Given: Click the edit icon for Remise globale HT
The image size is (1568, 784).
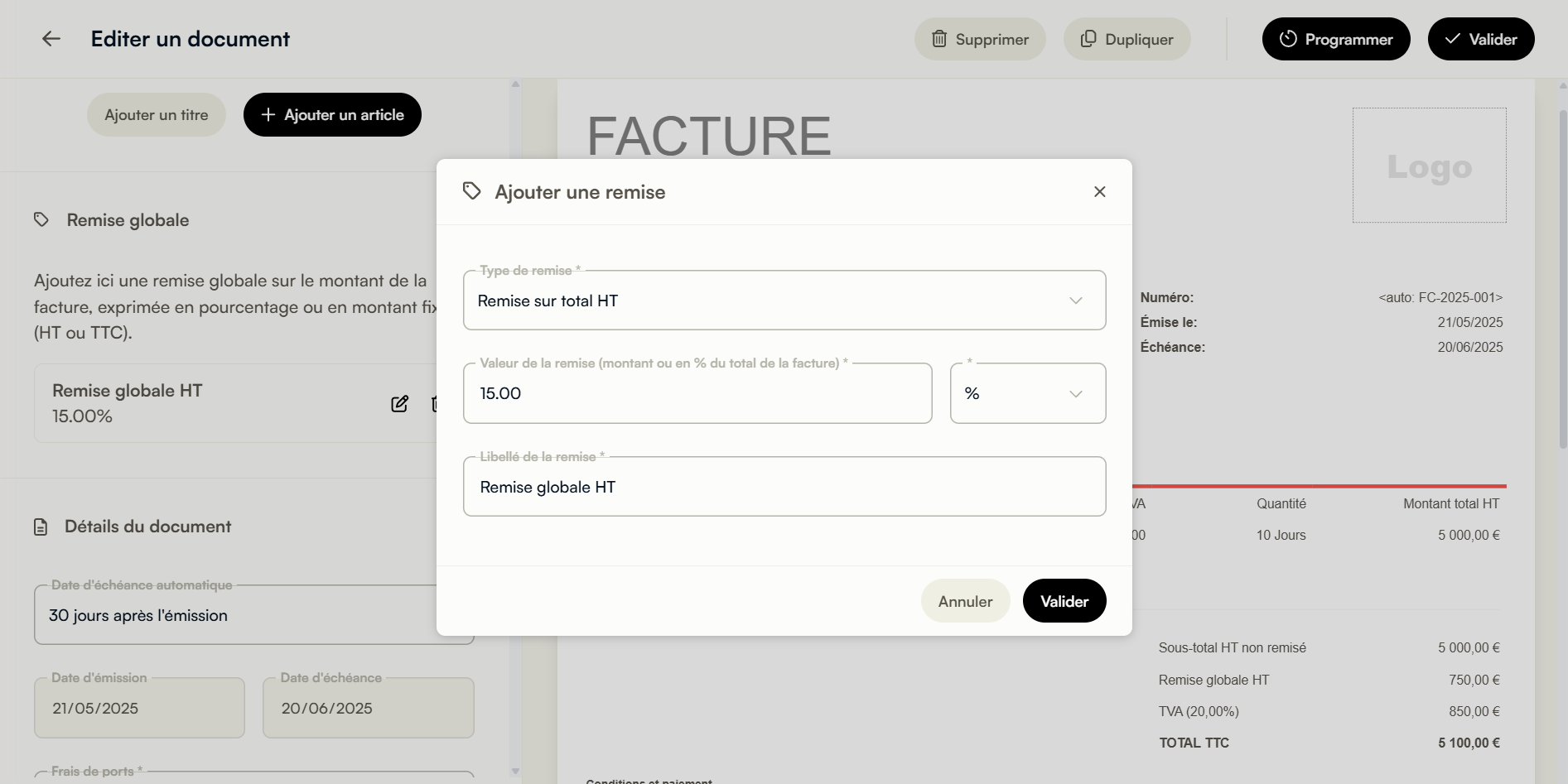Looking at the screenshot, I should [399, 404].
